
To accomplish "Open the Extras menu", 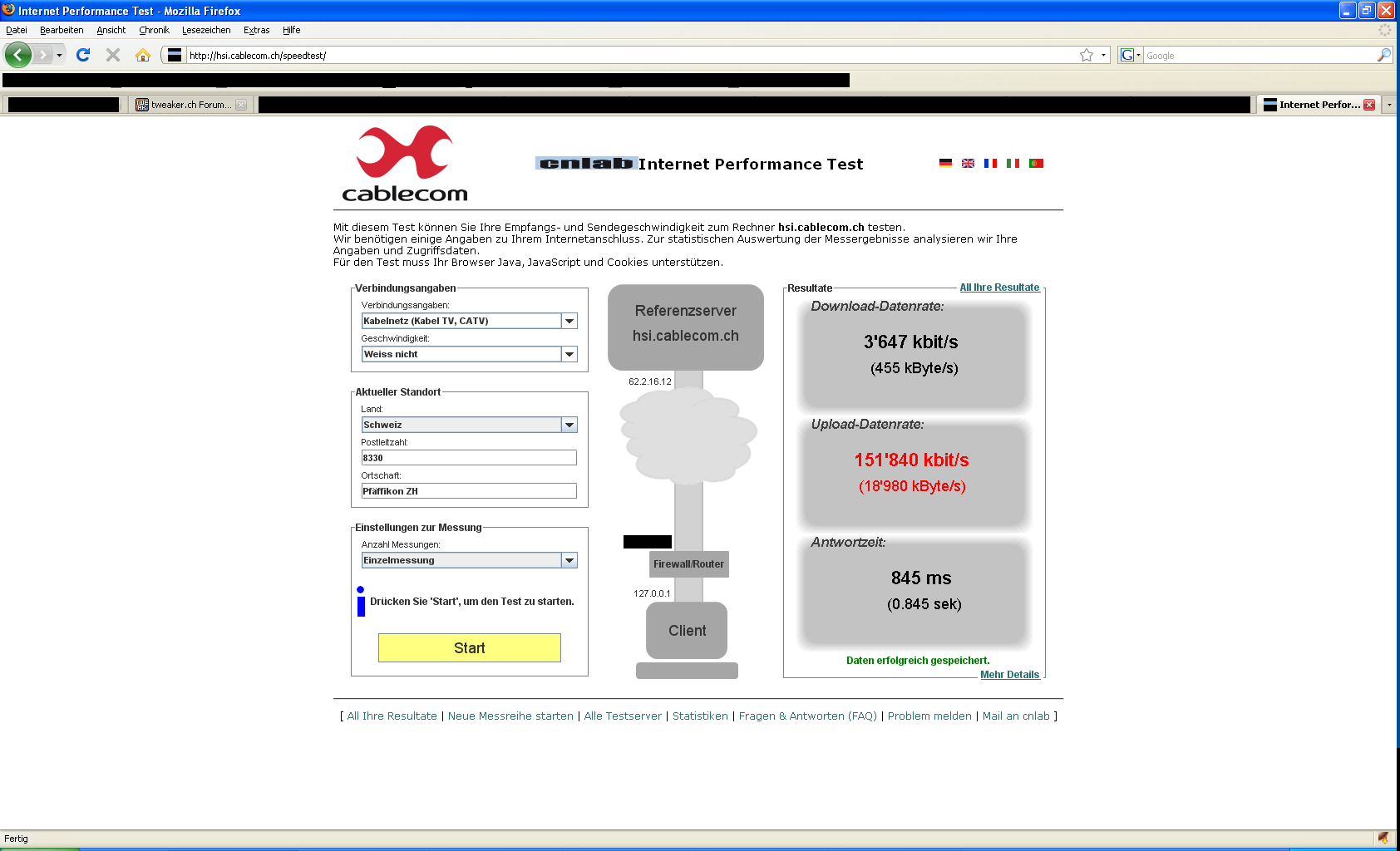I will pyautogui.click(x=256, y=30).
